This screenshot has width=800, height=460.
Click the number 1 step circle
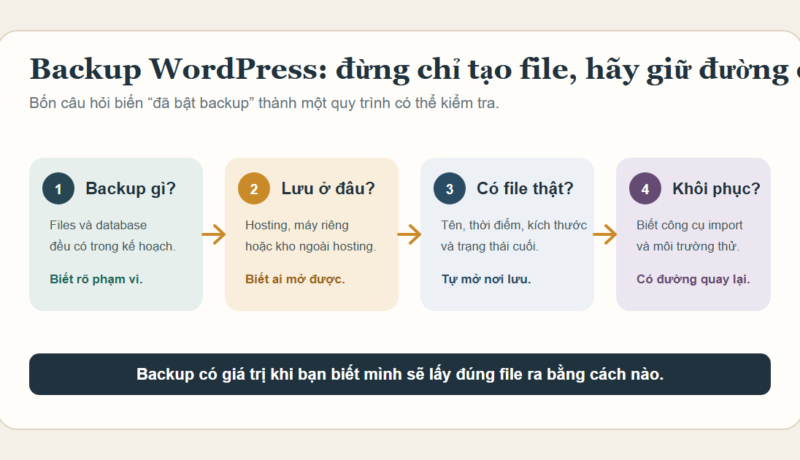(58, 189)
